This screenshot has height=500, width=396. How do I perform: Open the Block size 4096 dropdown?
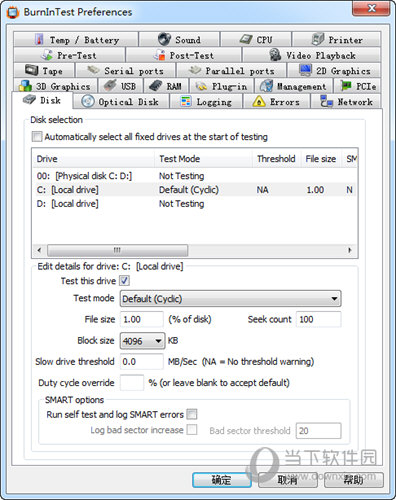(142, 341)
